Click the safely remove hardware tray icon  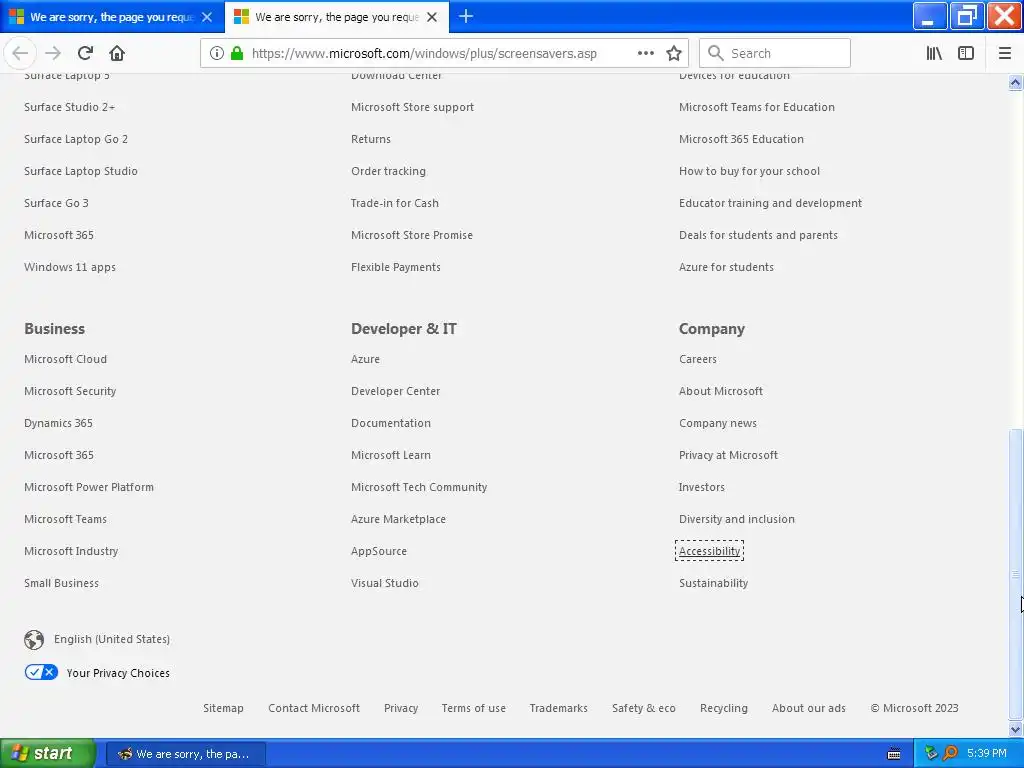coord(931,754)
